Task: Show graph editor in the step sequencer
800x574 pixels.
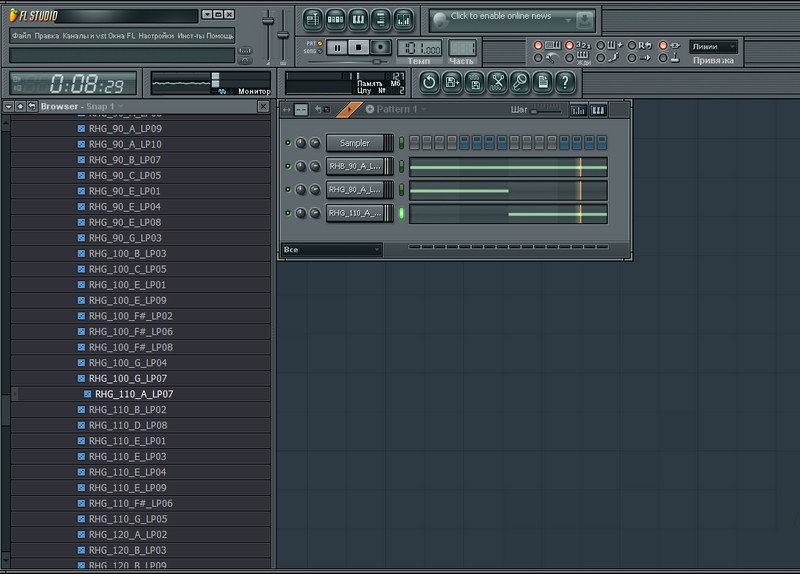Action: click(x=579, y=109)
